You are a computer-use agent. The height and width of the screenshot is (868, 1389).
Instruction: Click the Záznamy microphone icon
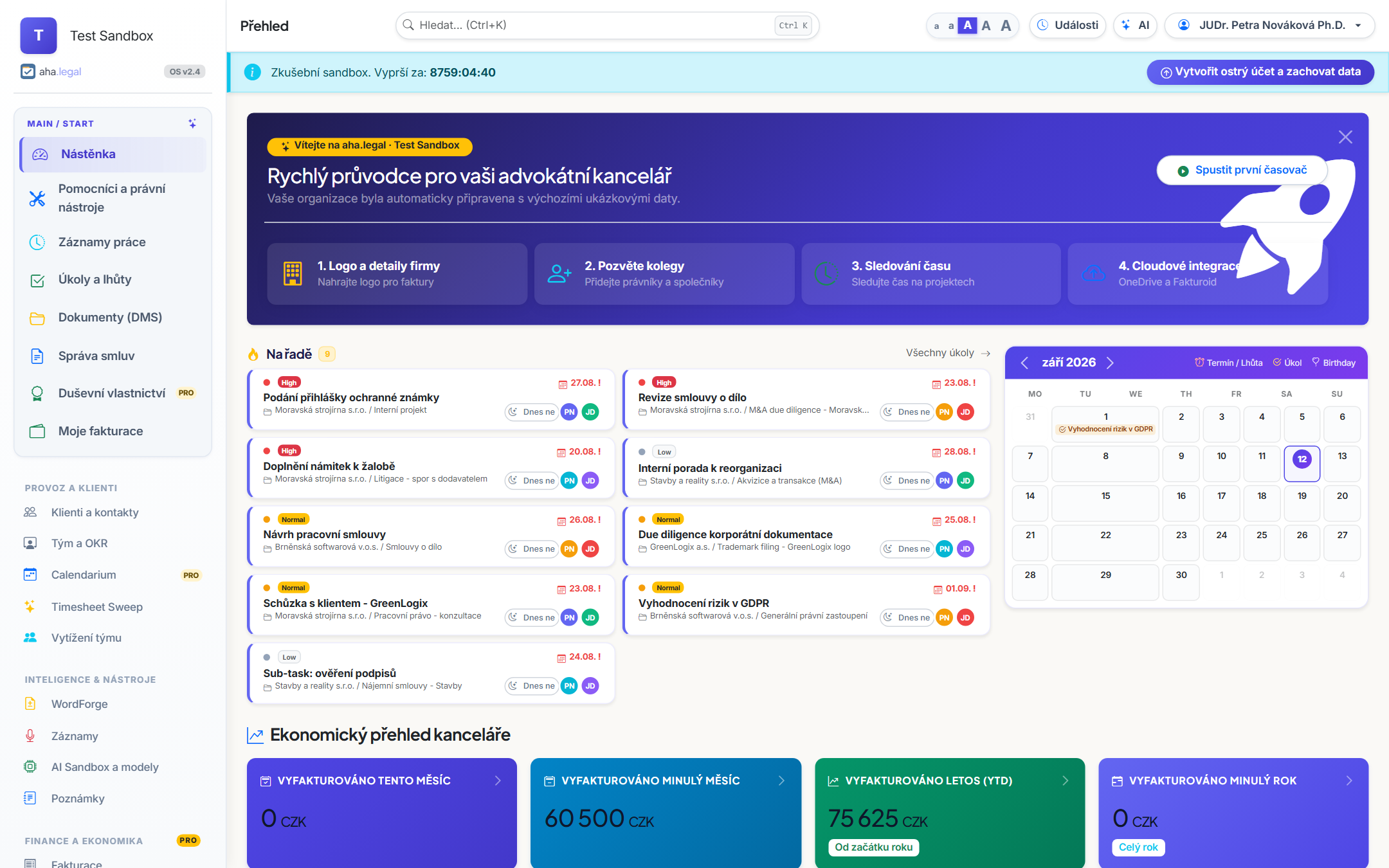[30, 736]
